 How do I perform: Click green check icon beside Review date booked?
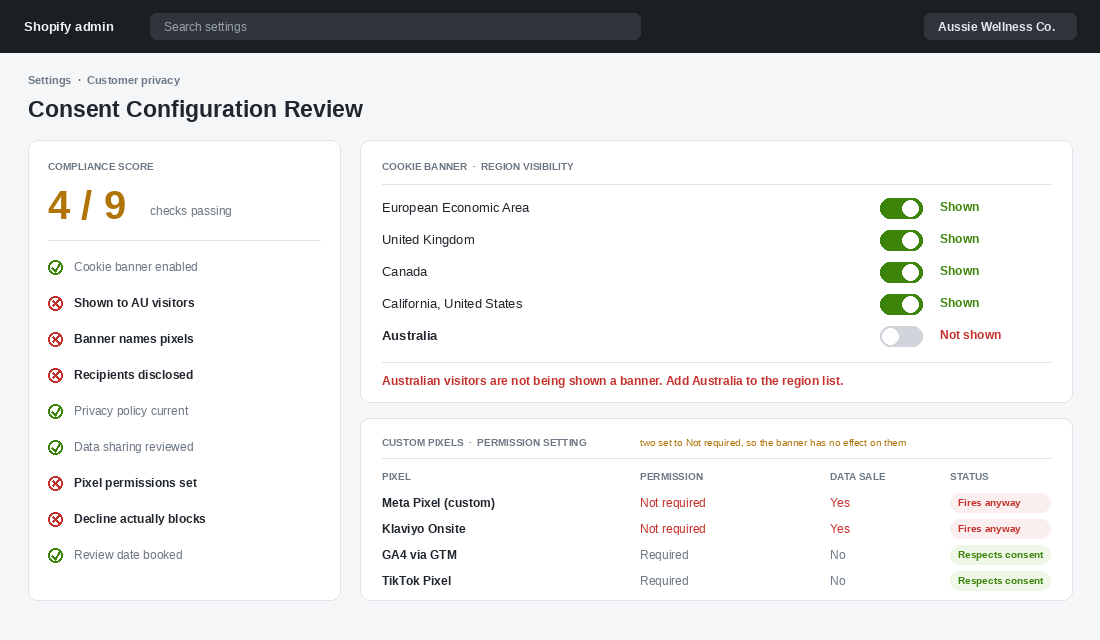[55, 556]
